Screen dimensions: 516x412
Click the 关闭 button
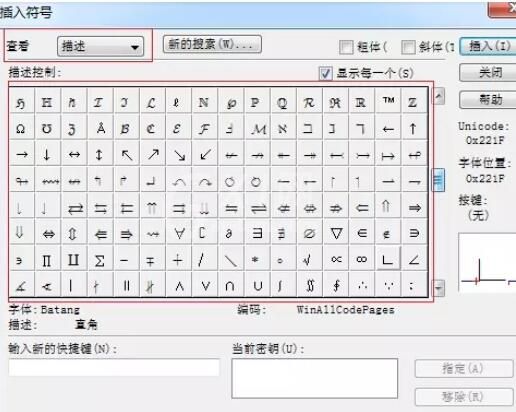(x=489, y=72)
